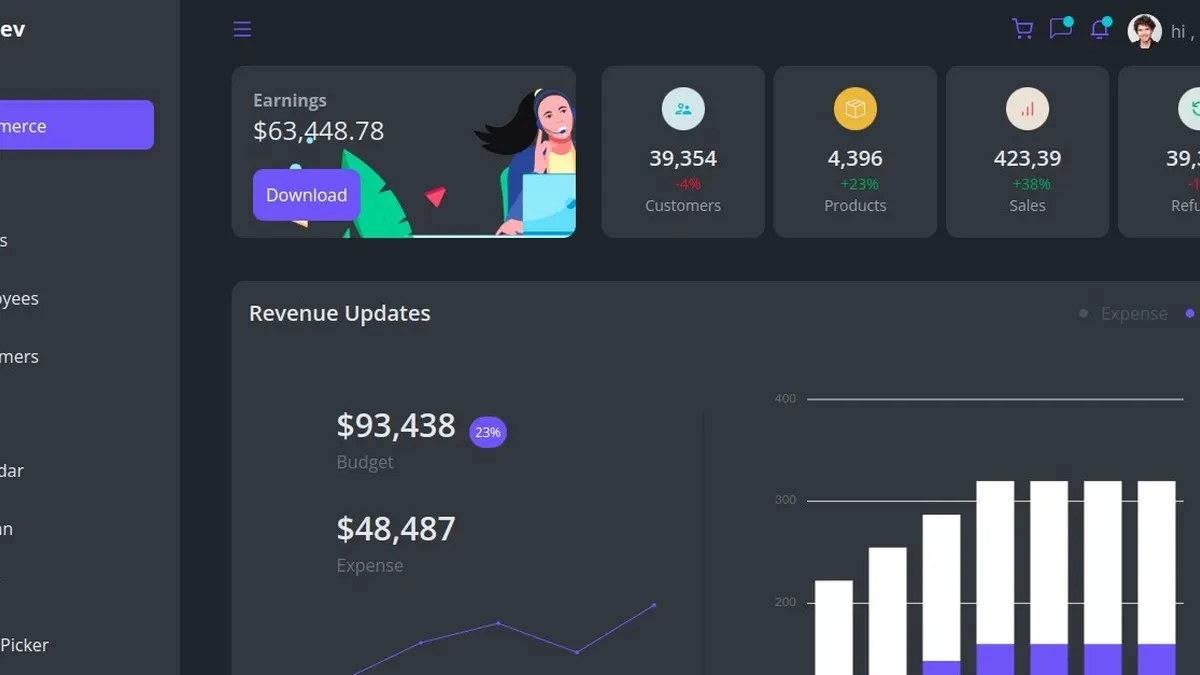
Task: Click the 400 axis label
Action: coord(785,398)
